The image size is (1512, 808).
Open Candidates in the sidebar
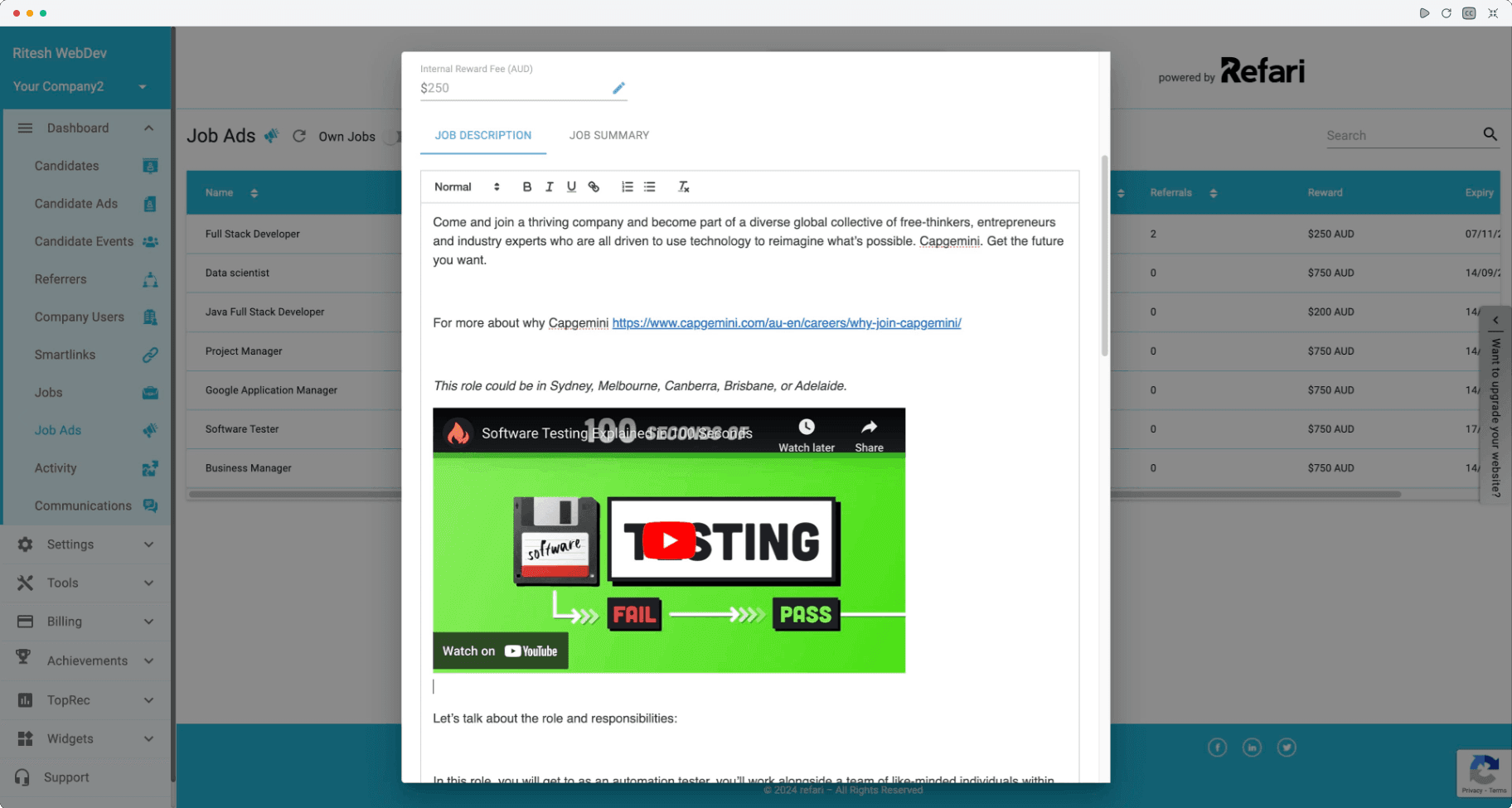point(67,166)
